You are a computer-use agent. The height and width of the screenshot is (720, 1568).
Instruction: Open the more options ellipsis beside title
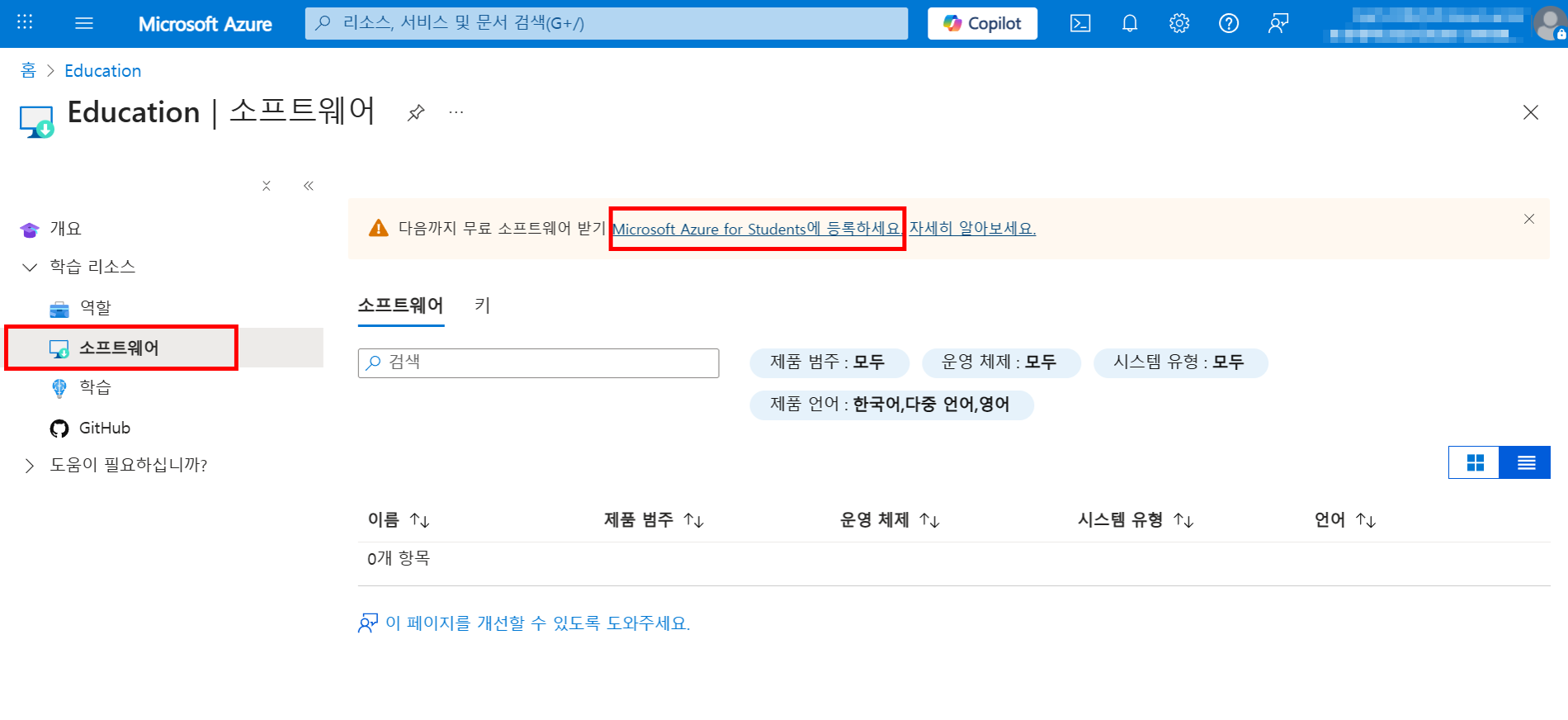(x=456, y=111)
